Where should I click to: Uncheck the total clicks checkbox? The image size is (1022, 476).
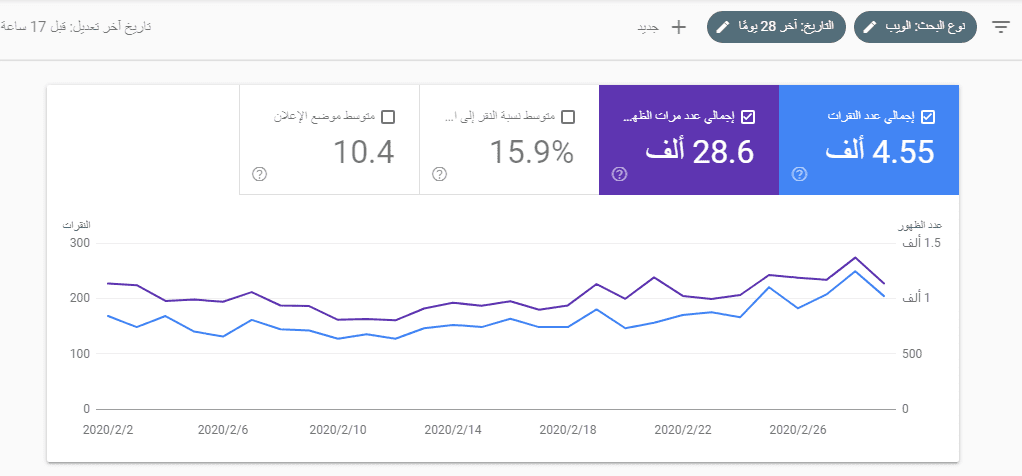click(x=927, y=117)
